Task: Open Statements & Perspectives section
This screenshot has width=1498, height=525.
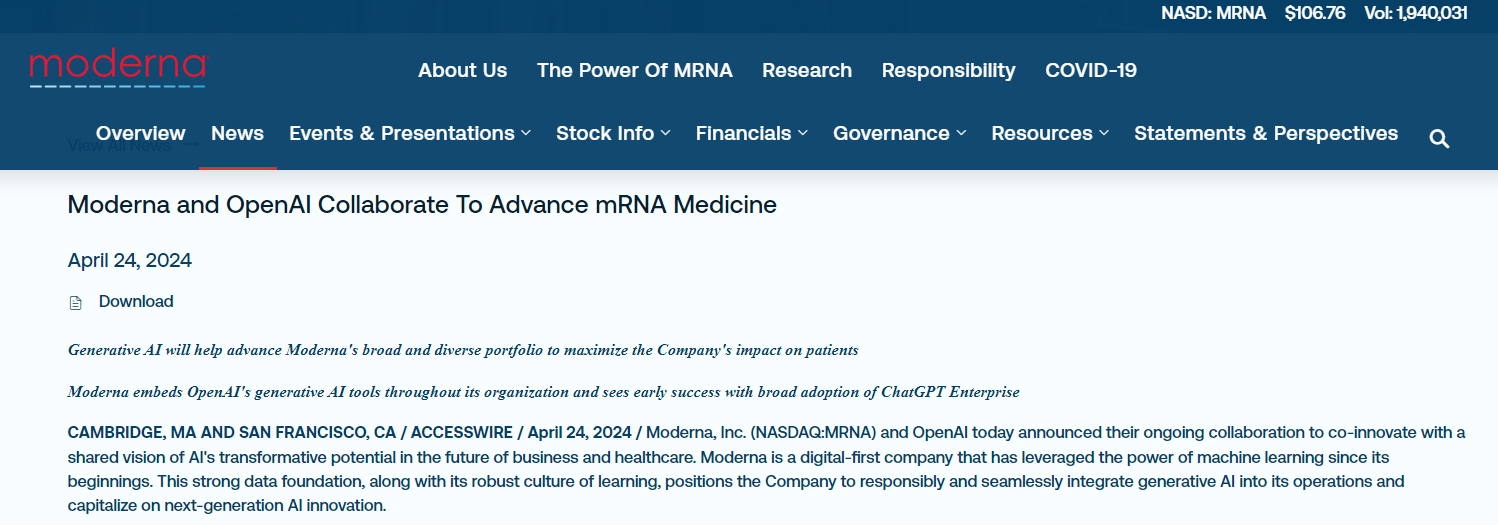Action: tap(1265, 133)
